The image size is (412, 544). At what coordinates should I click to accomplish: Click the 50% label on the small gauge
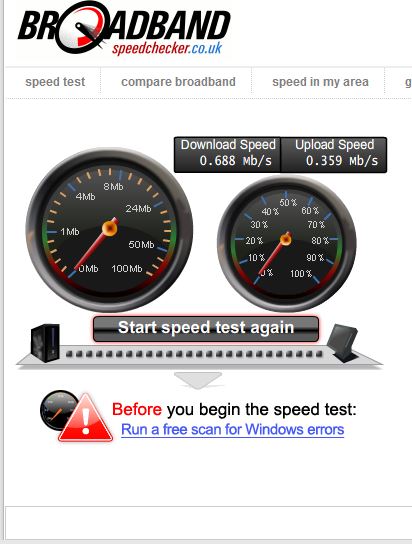(x=288, y=202)
